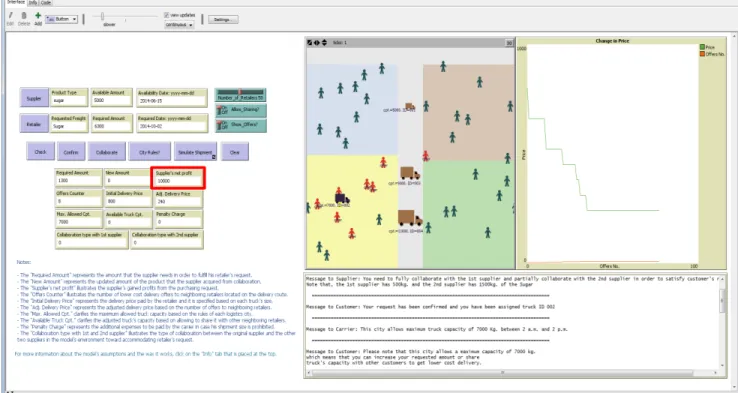
Task: Click the Delete trash icon
Action: tap(24, 16)
